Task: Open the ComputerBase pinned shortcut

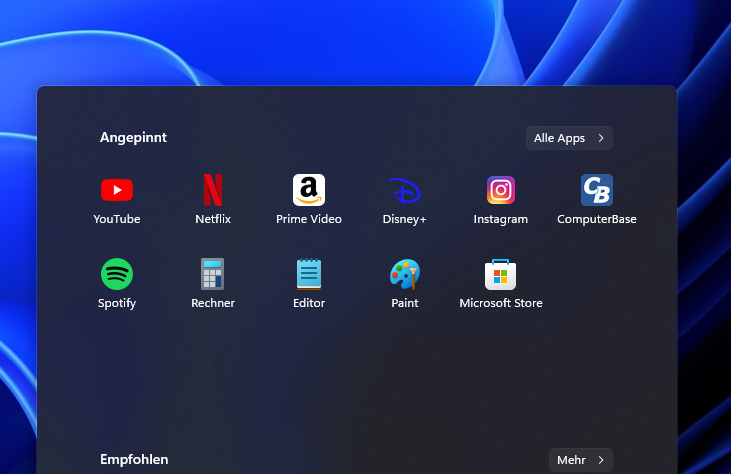Action: (x=597, y=199)
